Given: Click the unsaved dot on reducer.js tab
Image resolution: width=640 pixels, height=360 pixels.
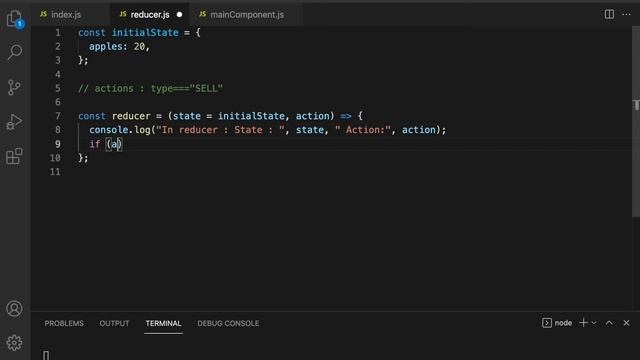Looking at the screenshot, I should pyautogui.click(x=179, y=15).
